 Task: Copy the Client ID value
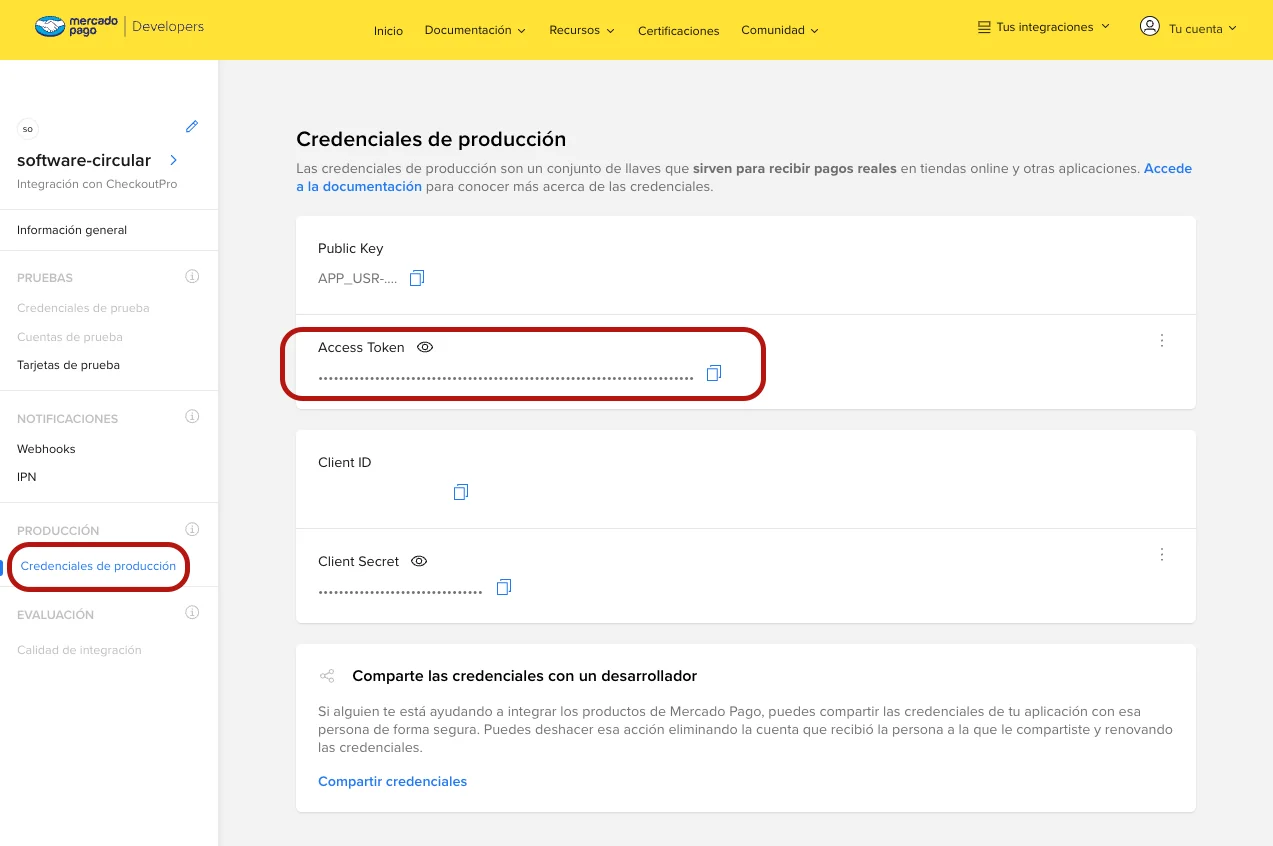pos(460,492)
